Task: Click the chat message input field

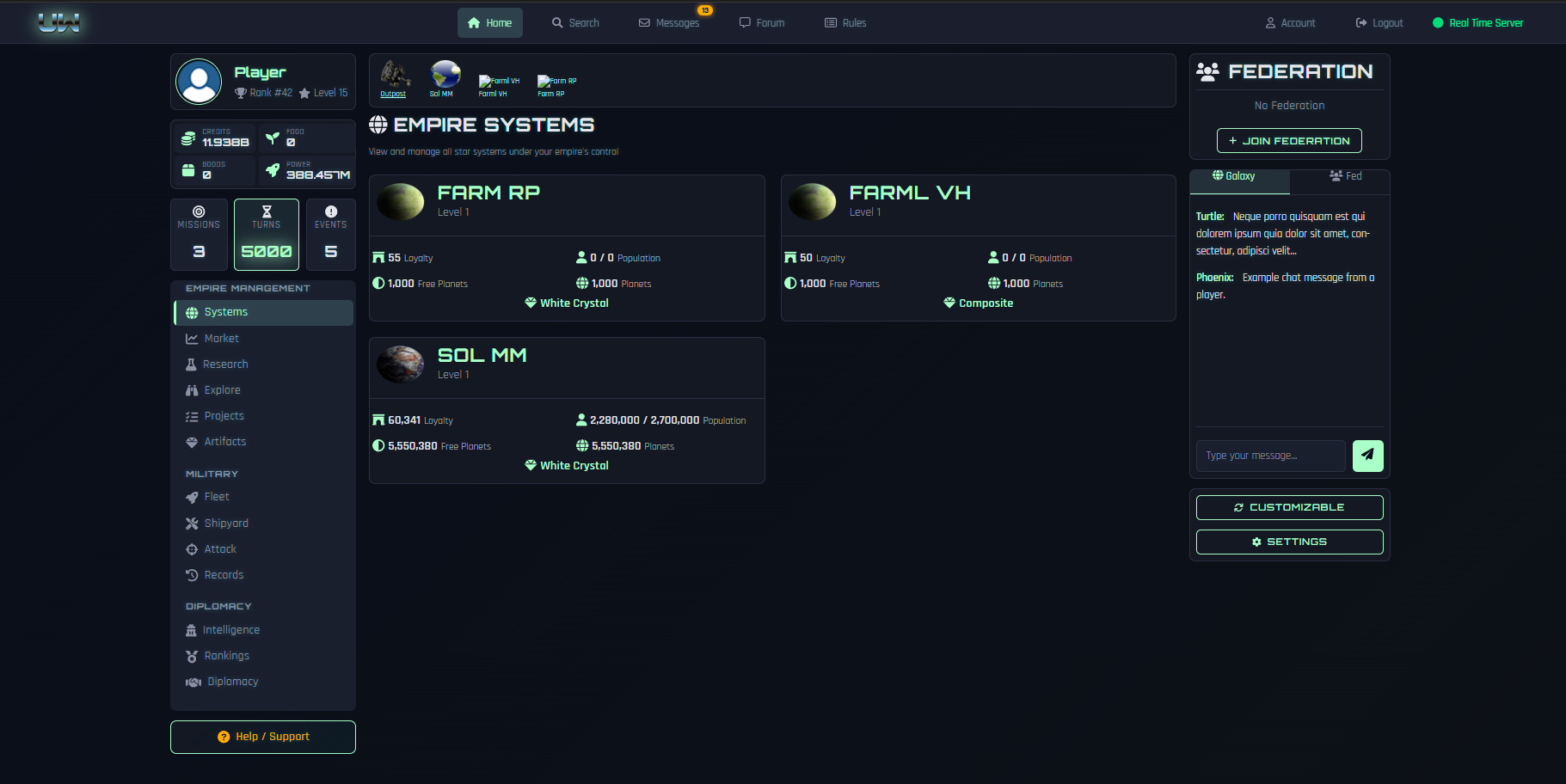Action: tap(1270, 456)
